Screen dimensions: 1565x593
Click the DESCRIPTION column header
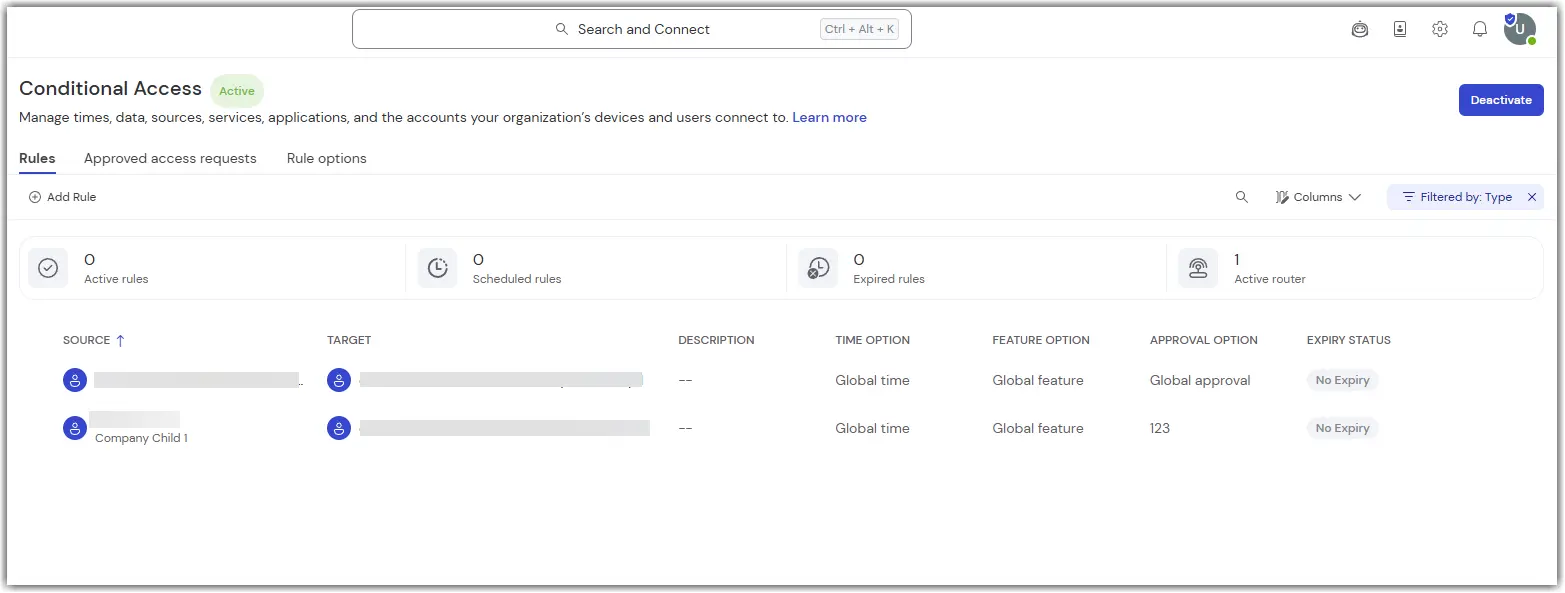tap(716, 340)
